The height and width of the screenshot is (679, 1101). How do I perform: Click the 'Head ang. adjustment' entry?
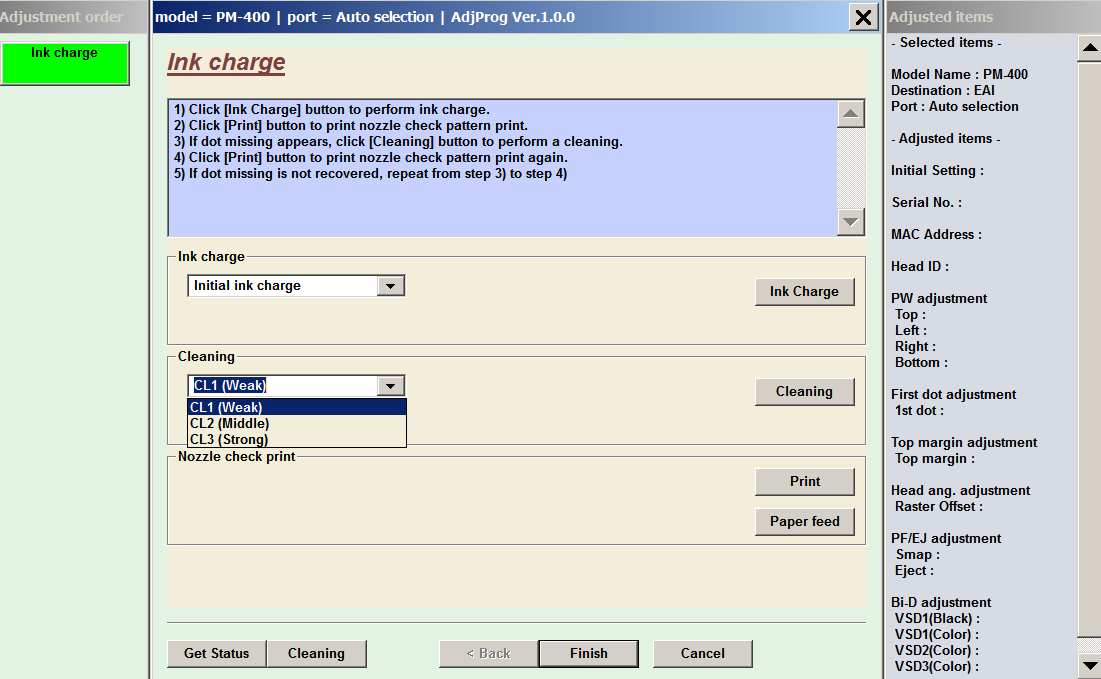pos(961,491)
